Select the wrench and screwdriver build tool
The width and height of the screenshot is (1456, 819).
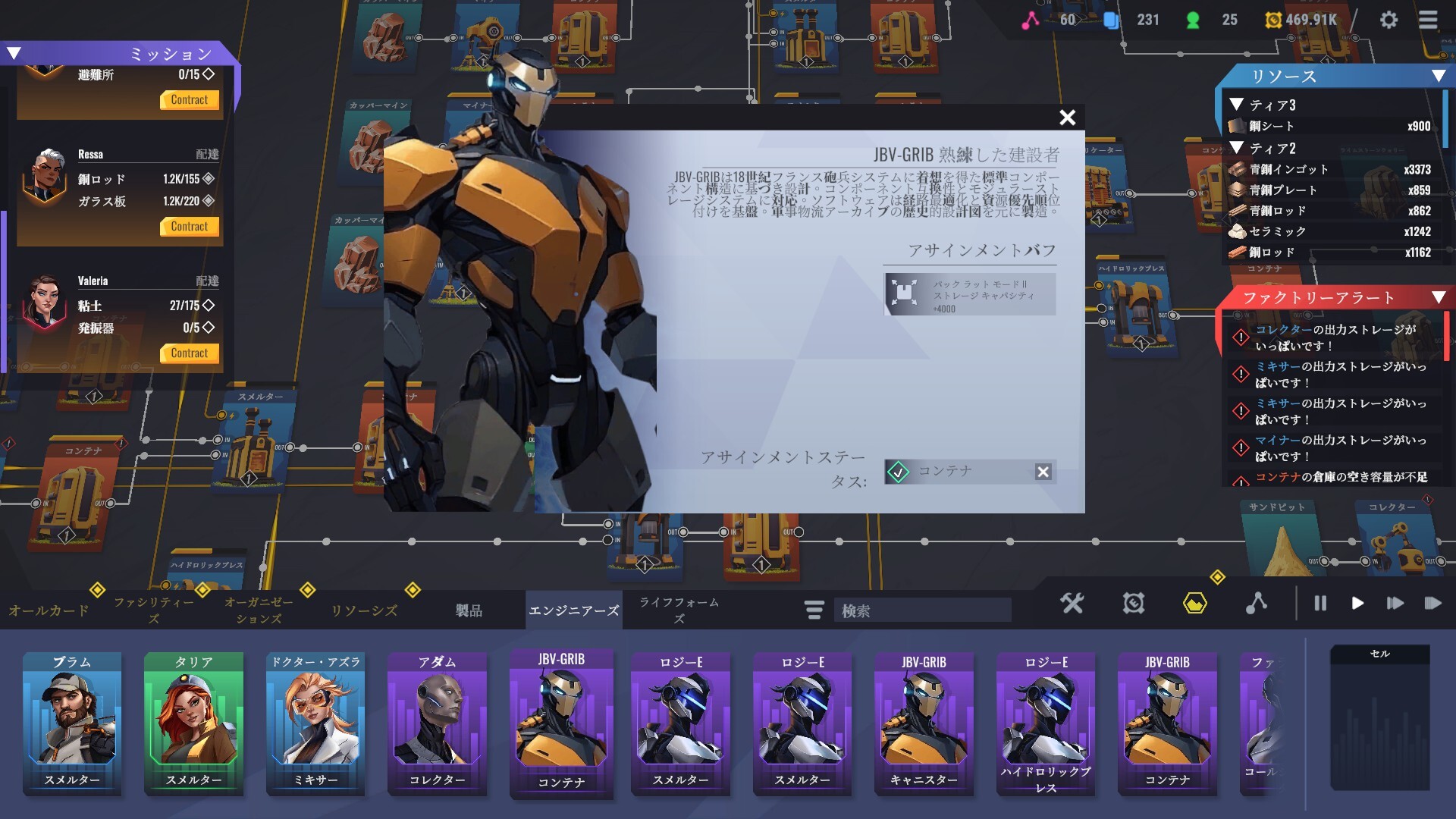tap(1072, 603)
